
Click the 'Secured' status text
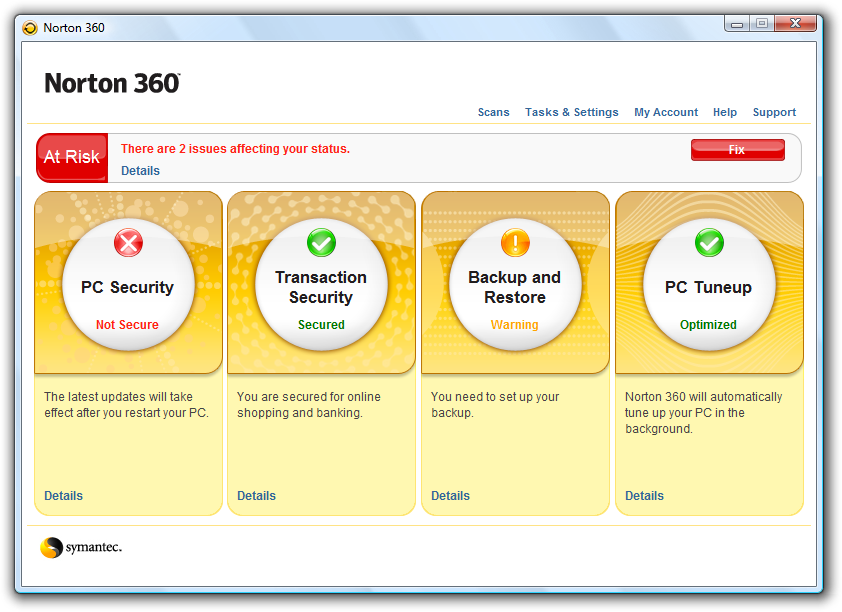321,325
